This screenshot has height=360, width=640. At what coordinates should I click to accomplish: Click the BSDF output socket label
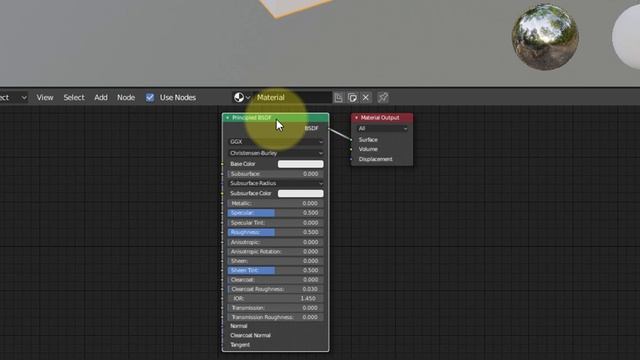click(311, 128)
